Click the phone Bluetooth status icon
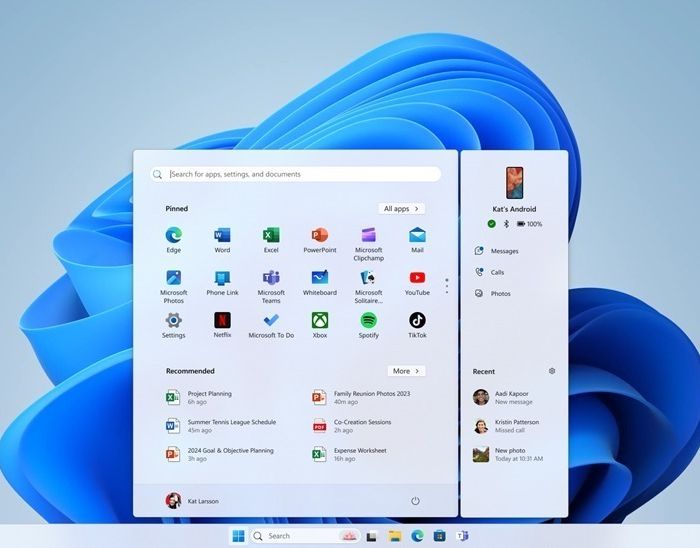This screenshot has height=548, width=700. click(506, 224)
